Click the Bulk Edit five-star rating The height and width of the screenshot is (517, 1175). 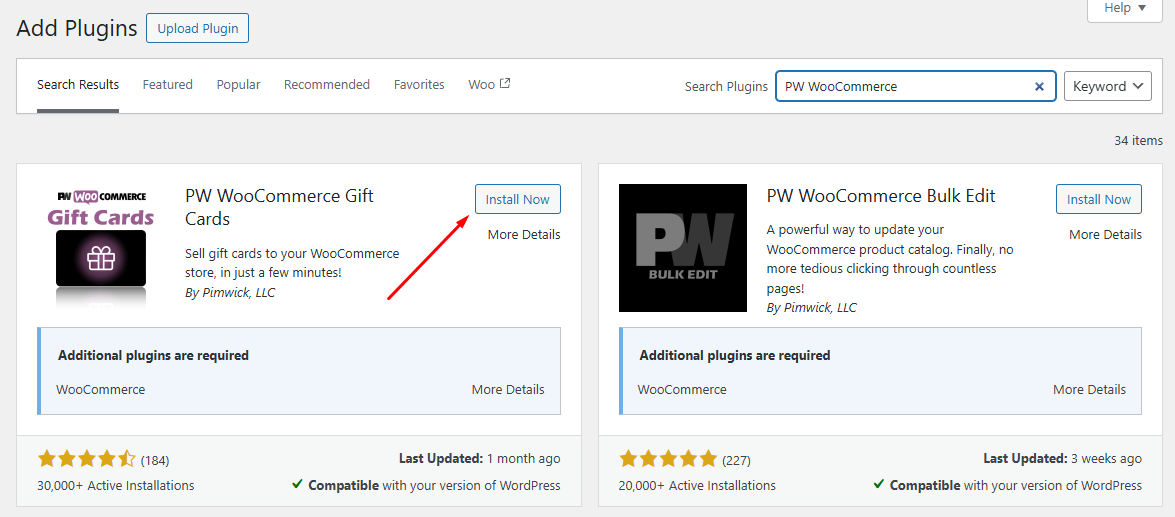668,459
